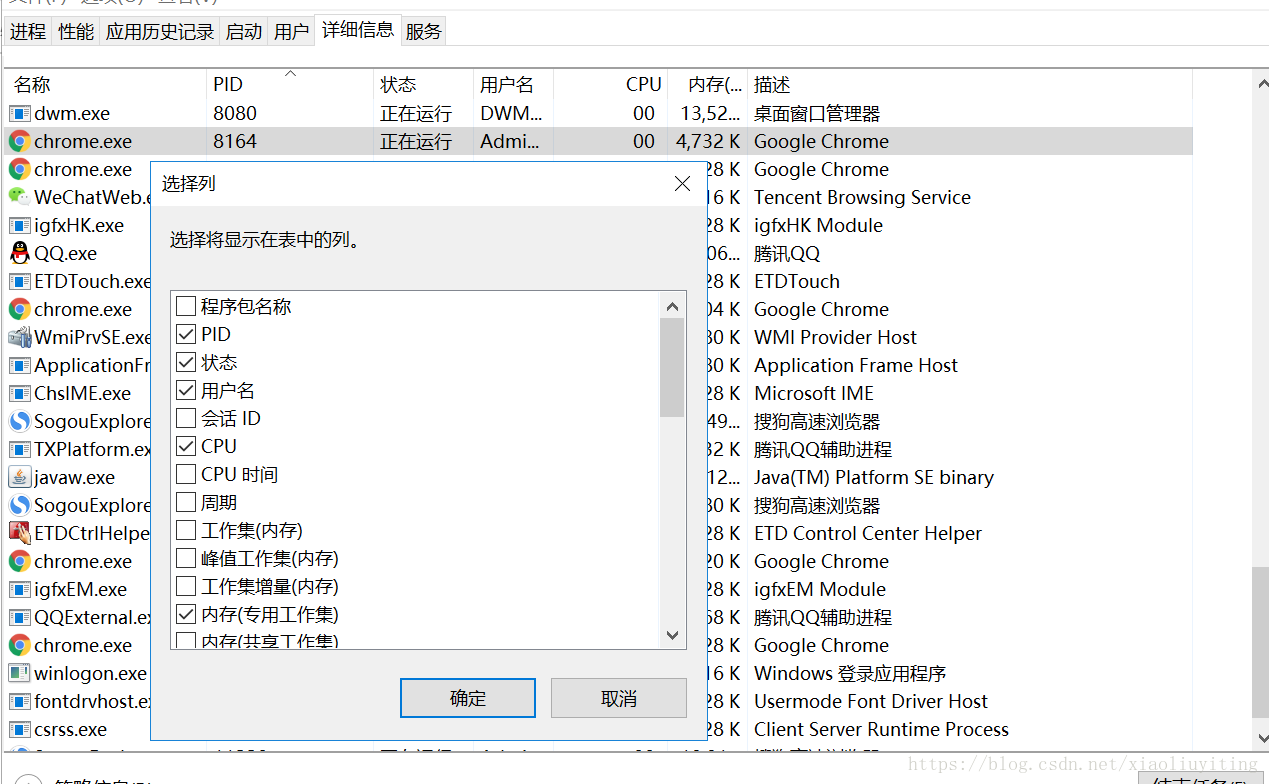Enable the 会话 ID column checkbox
Viewport: 1269px width, 784px height.
click(x=186, y=418)
